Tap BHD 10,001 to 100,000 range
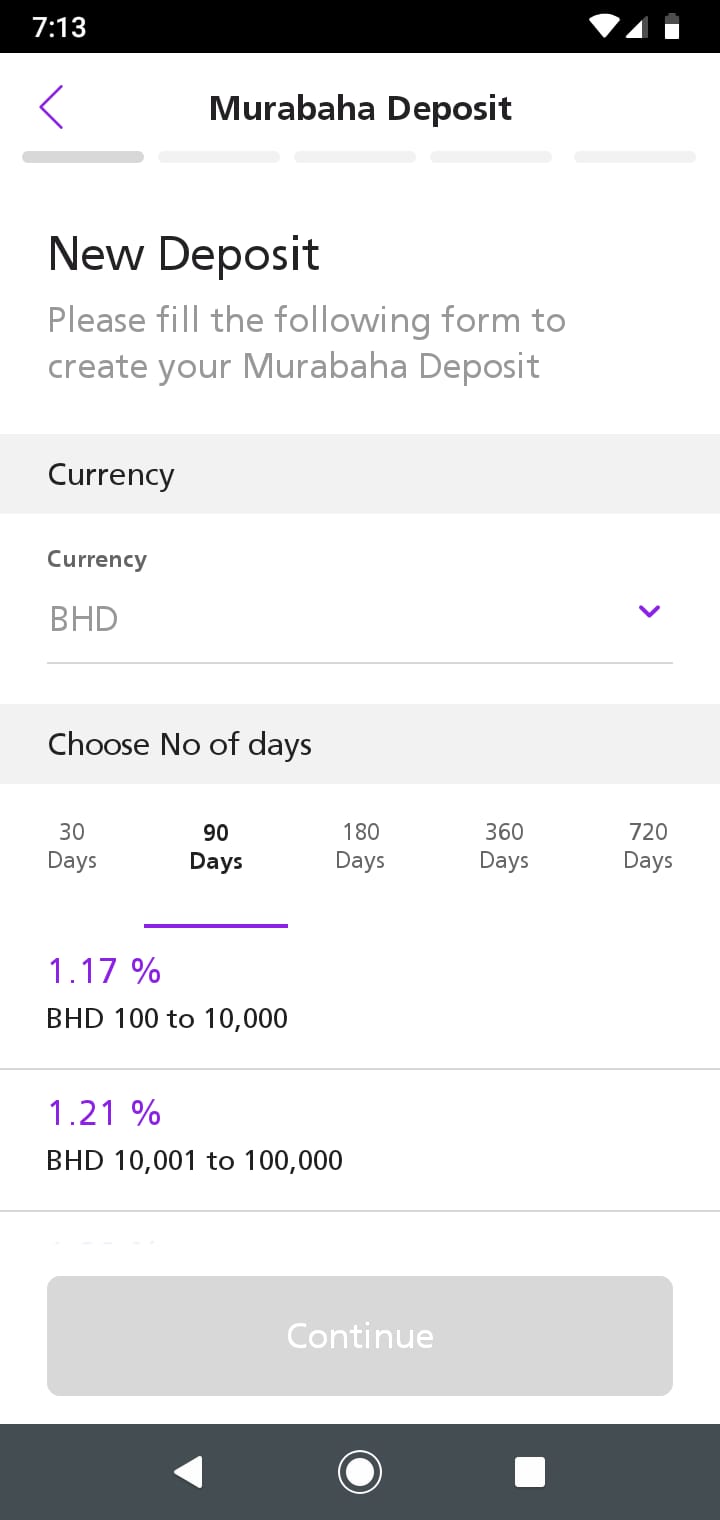 tap(195, 1161)
